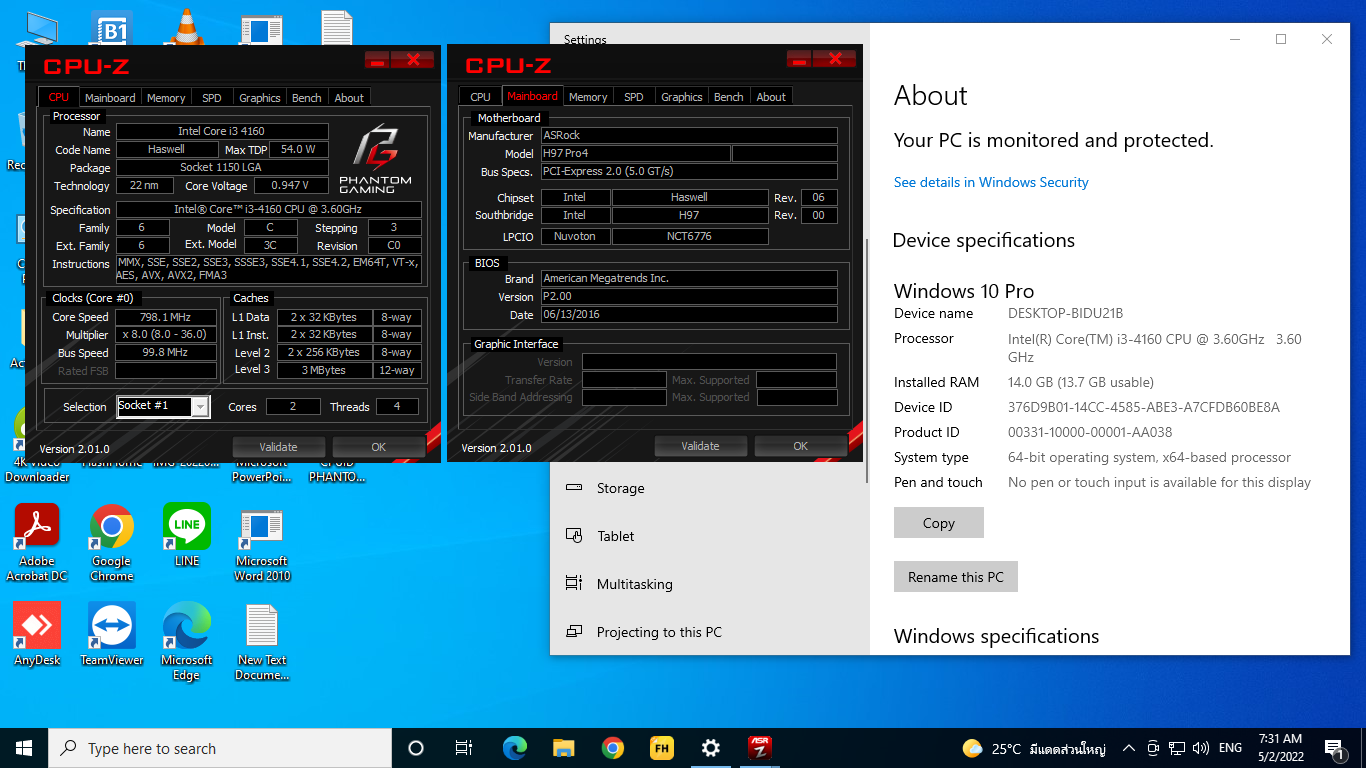The height and width of the screenshot is (768, 1366).
Task: Open the notification center icon
Action: coord(1334,748)
